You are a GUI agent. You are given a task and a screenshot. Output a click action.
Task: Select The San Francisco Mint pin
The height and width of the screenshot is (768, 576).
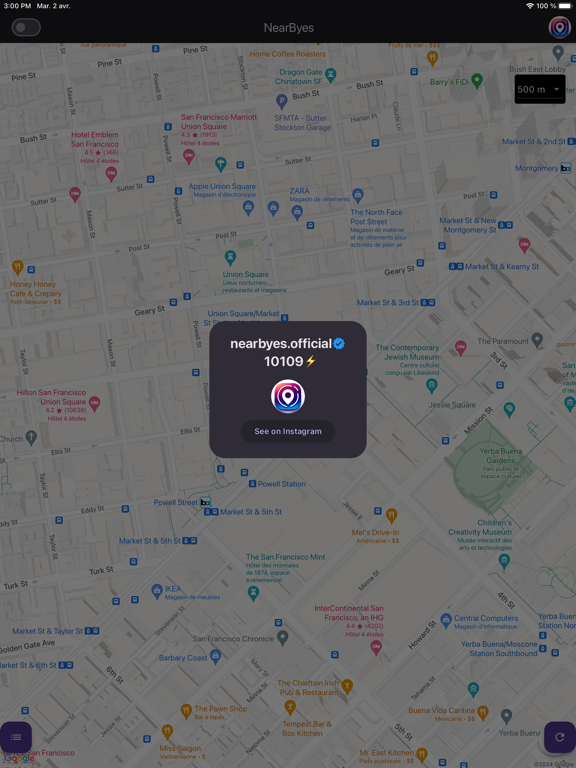(253, 594)
